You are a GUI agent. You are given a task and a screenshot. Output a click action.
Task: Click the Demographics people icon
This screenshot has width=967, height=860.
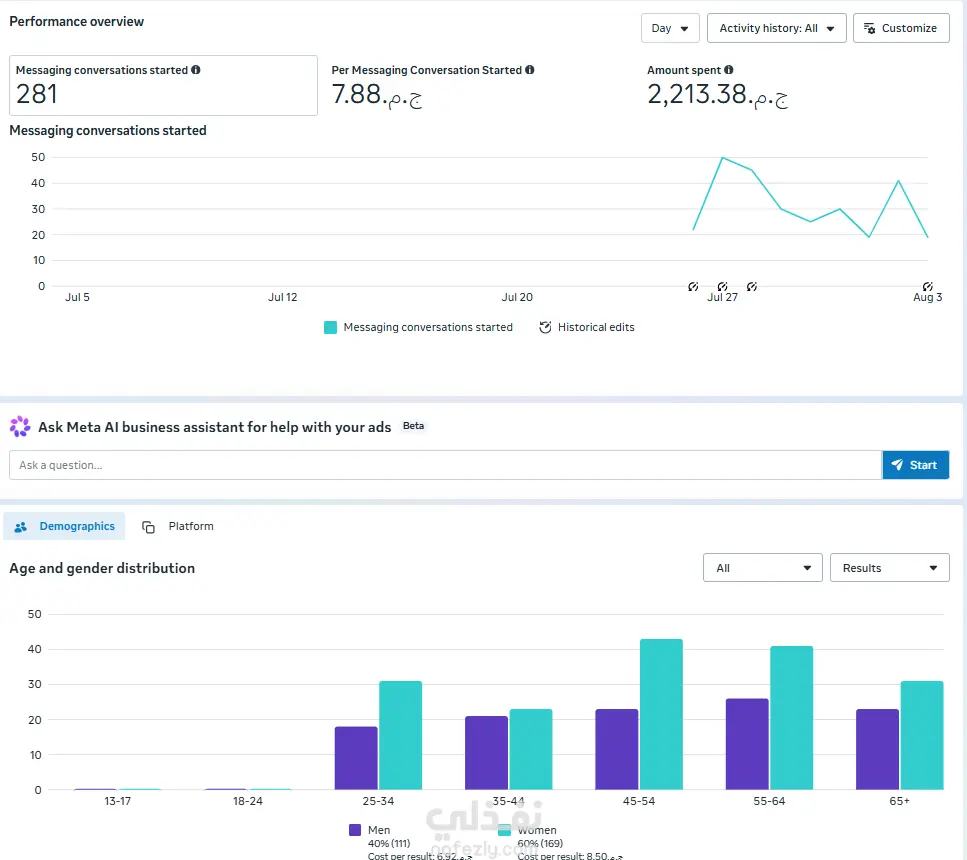(20, 527)
